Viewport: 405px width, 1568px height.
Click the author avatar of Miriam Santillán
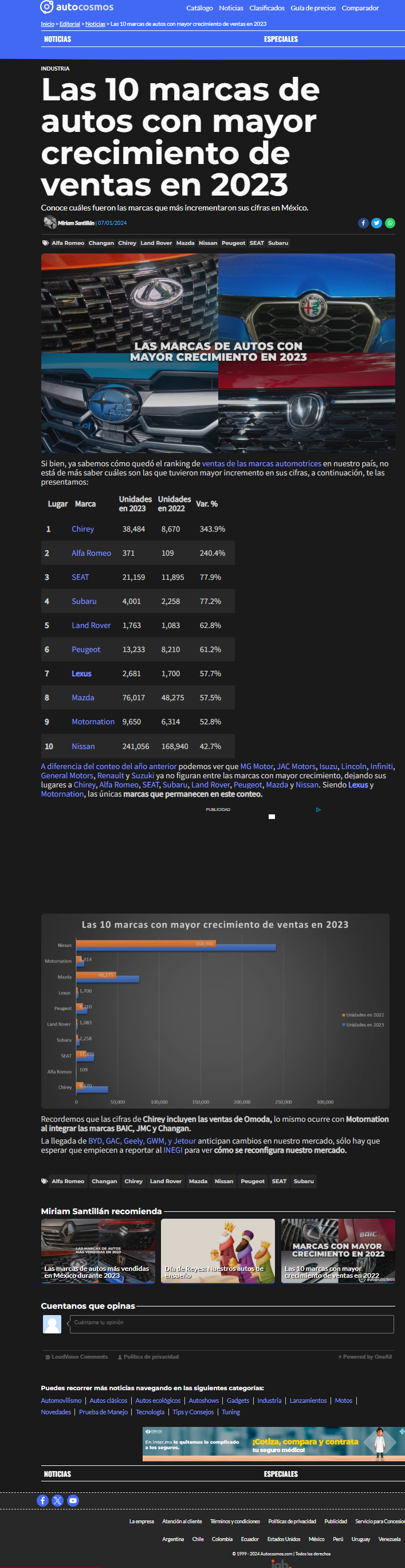point(49,223)
